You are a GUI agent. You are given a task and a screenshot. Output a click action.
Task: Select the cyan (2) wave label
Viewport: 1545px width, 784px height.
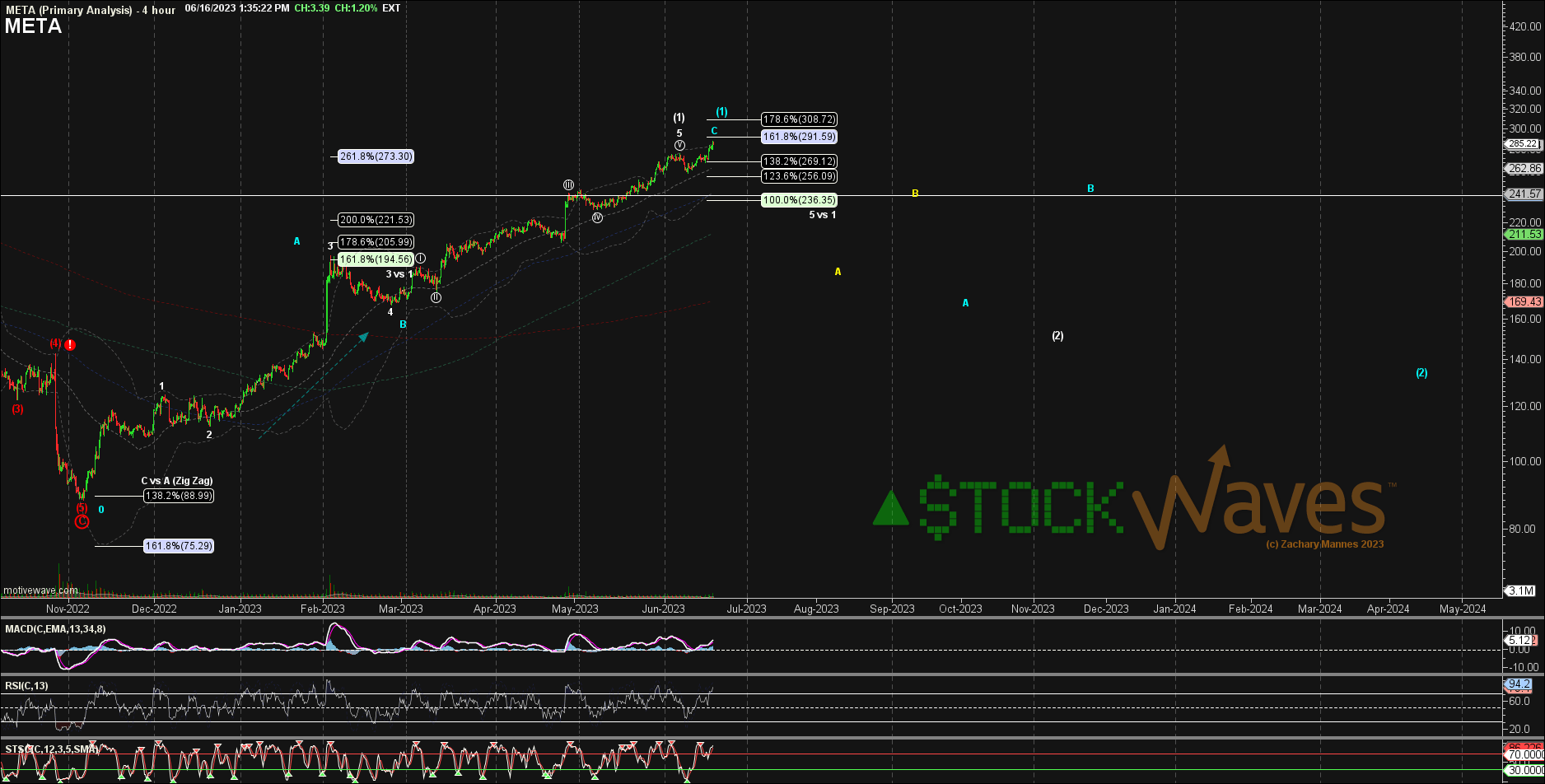[x=1421, y=373]
